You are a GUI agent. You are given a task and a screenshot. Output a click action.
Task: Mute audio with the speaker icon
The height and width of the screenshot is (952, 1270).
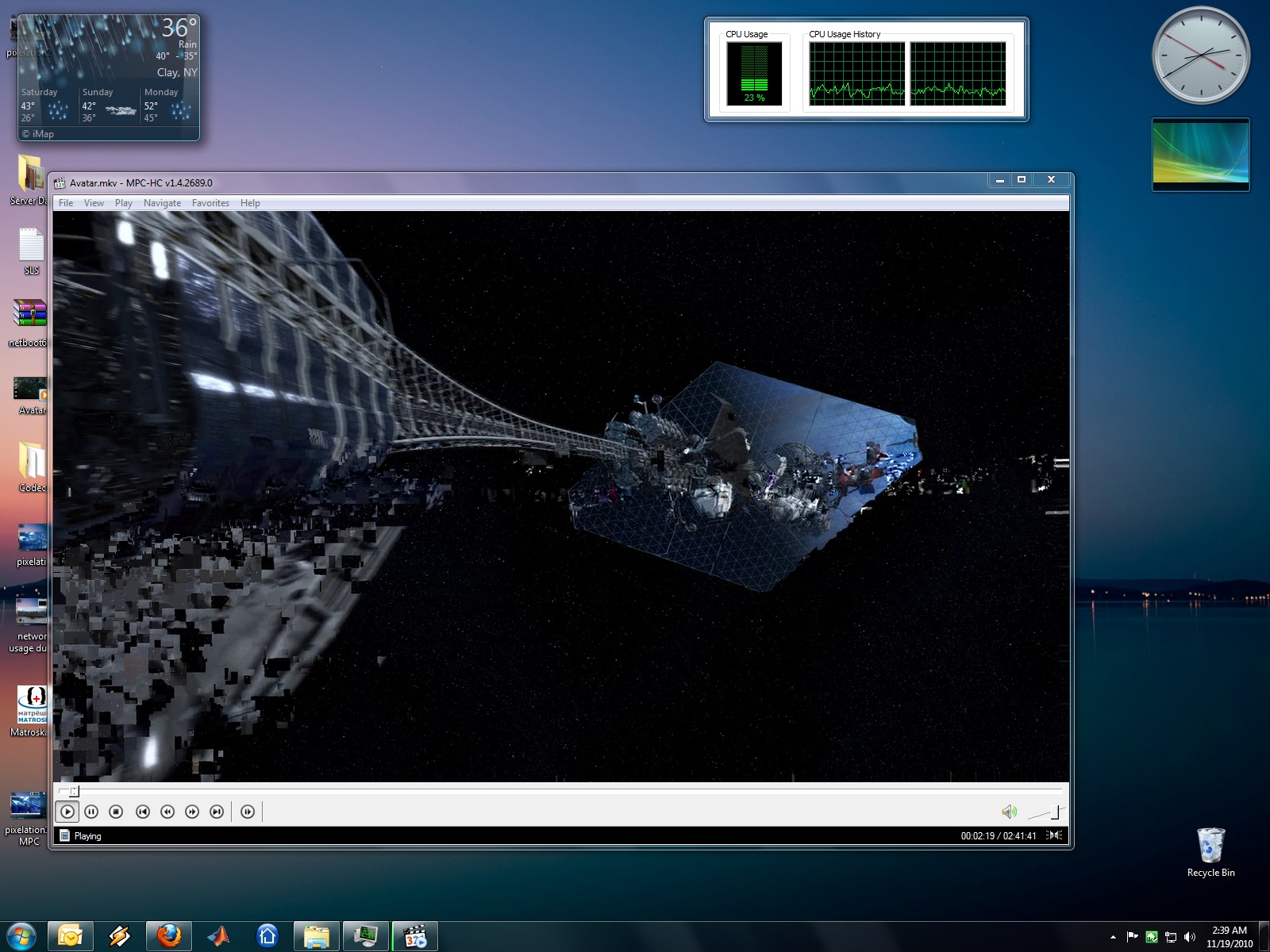click(1009, 812)
